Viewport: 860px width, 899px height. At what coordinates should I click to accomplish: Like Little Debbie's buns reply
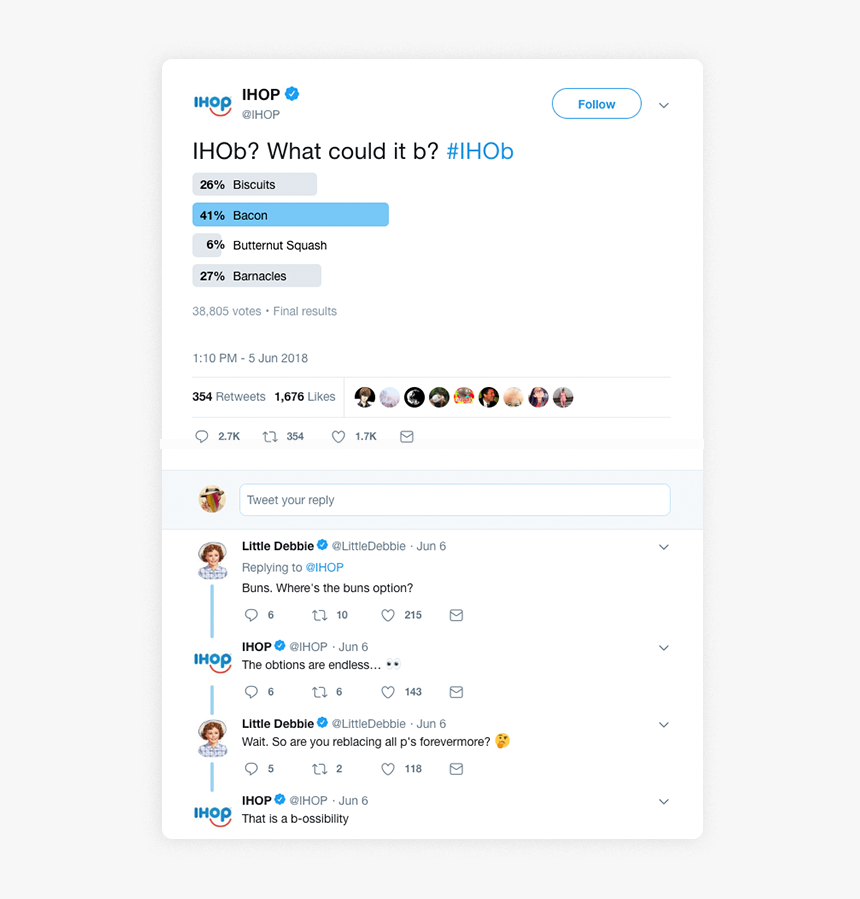point(387,615)
